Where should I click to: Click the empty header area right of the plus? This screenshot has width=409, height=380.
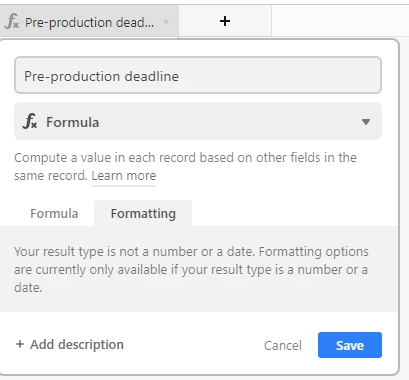point(340,21)
